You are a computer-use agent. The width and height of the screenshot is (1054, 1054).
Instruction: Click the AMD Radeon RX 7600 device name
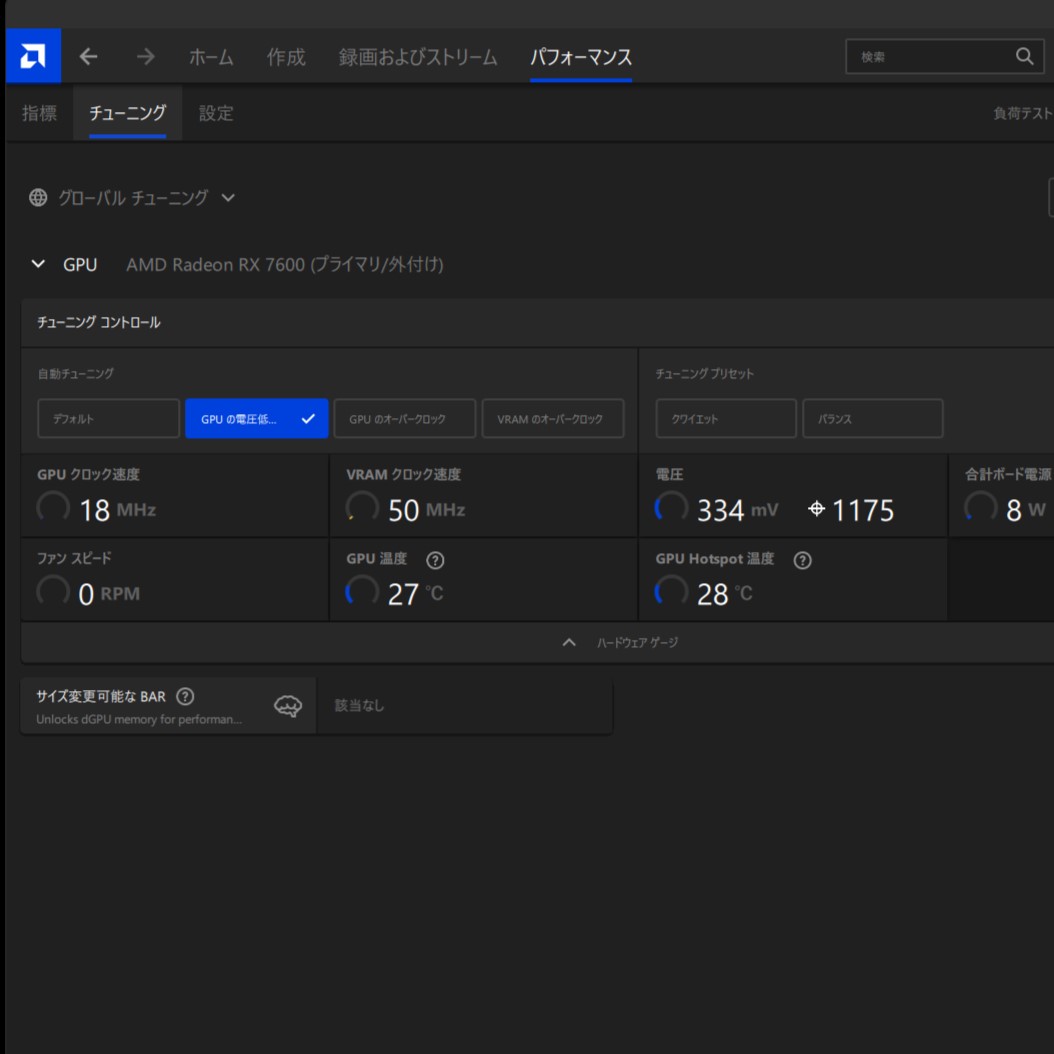284,265
